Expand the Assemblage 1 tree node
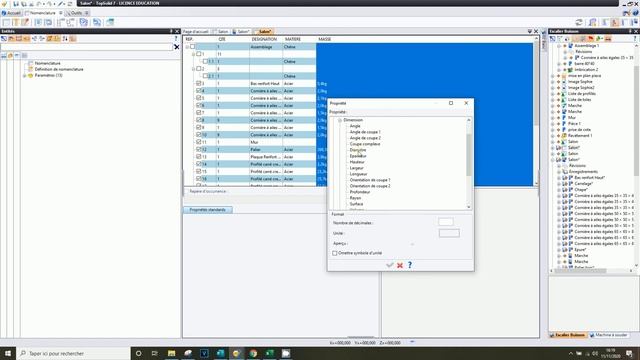This screenshot has width=640, height=360. (x=559, y=46)
